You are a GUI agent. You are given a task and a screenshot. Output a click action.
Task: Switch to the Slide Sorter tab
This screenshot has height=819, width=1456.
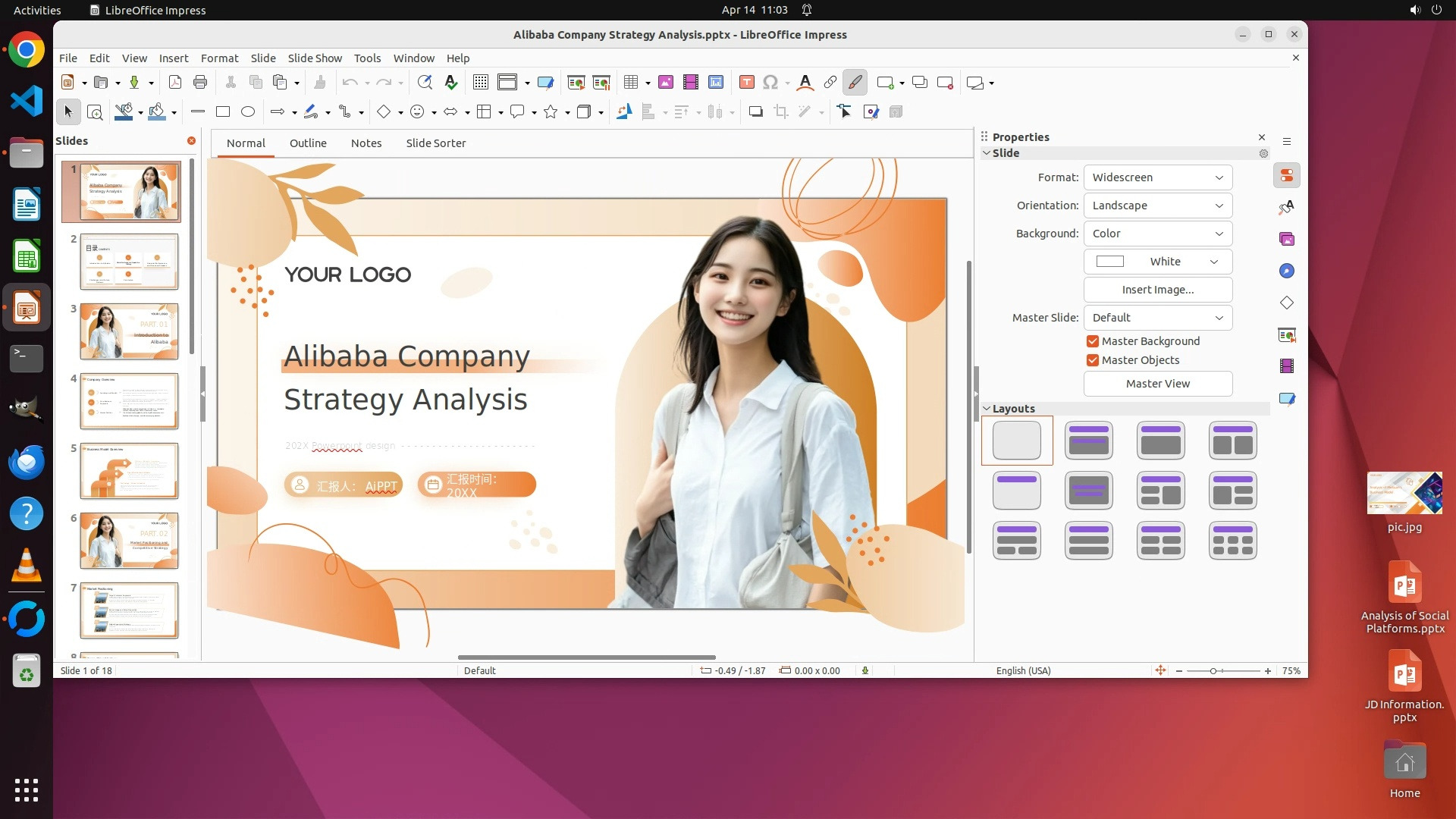tap(435, 143)
